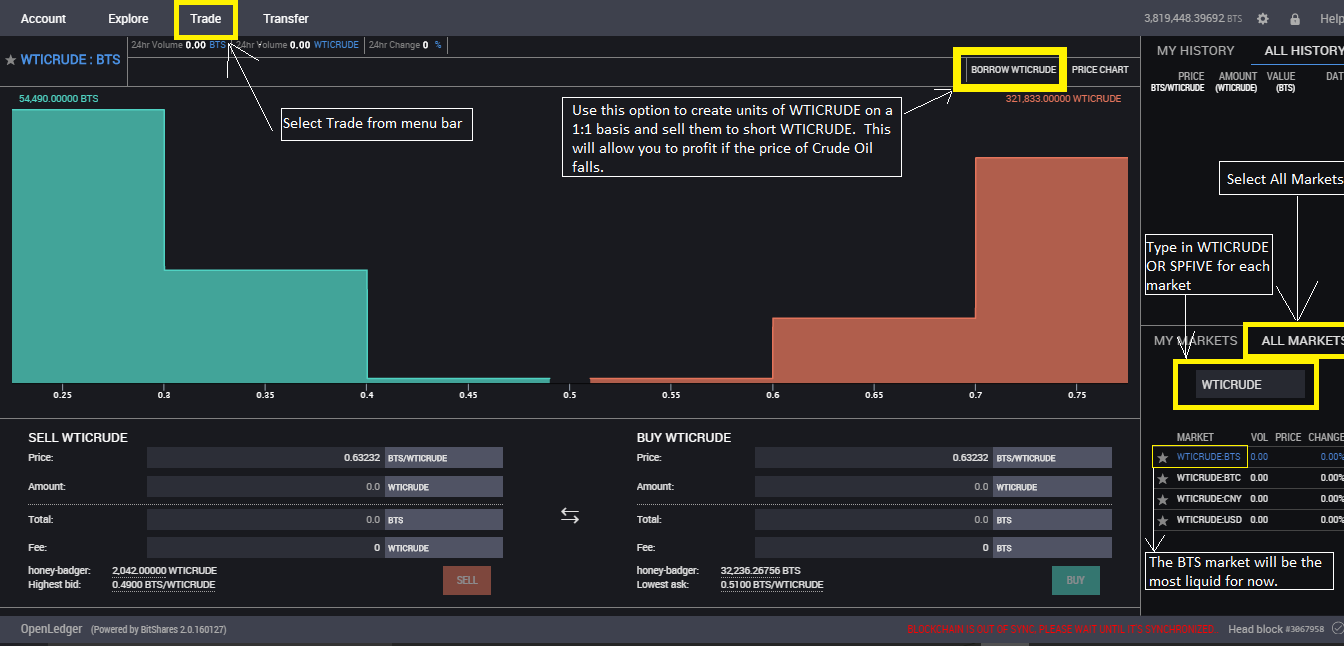Open the WTICRUDE:USD market row
Screen dimensions: 1344x646
tap(1248, 520)
